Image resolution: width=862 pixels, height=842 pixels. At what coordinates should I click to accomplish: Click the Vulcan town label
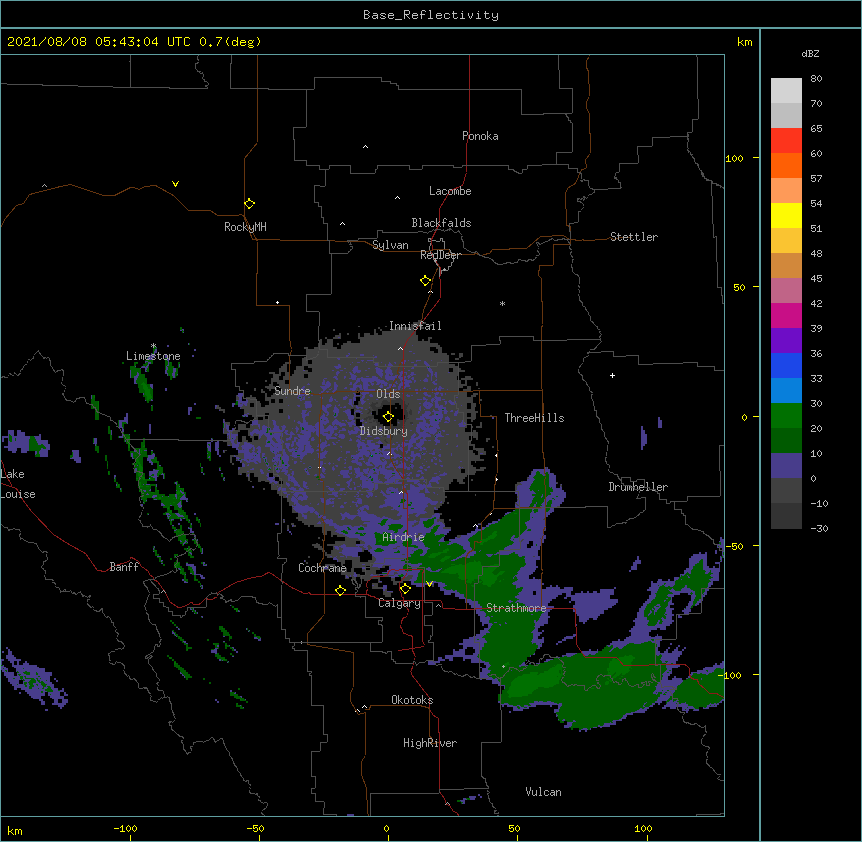[x=543, y=792]
